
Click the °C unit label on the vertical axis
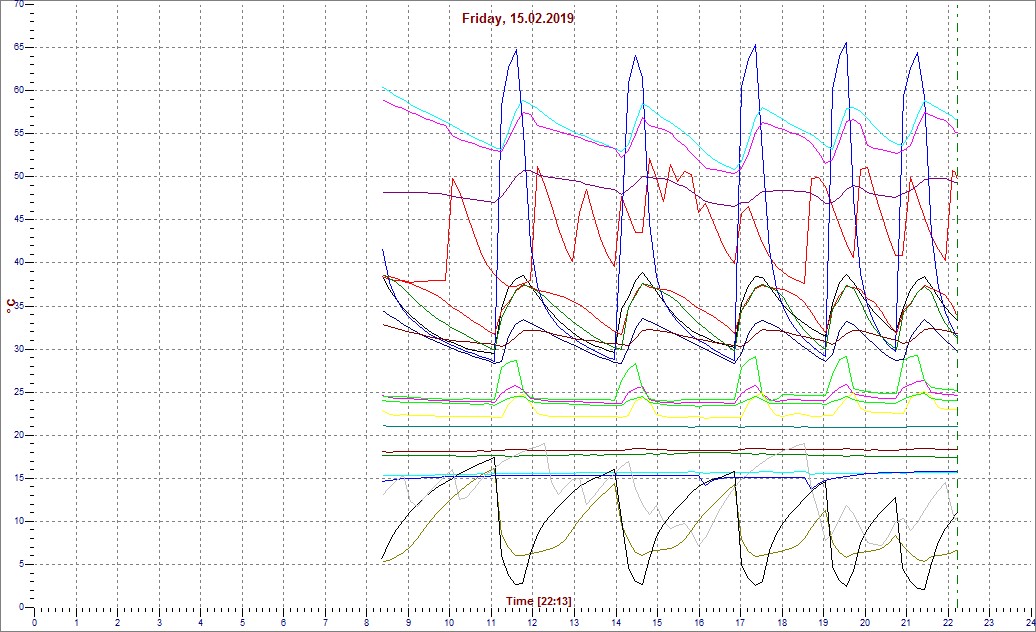pyautogui.click(x=10, y=305)
